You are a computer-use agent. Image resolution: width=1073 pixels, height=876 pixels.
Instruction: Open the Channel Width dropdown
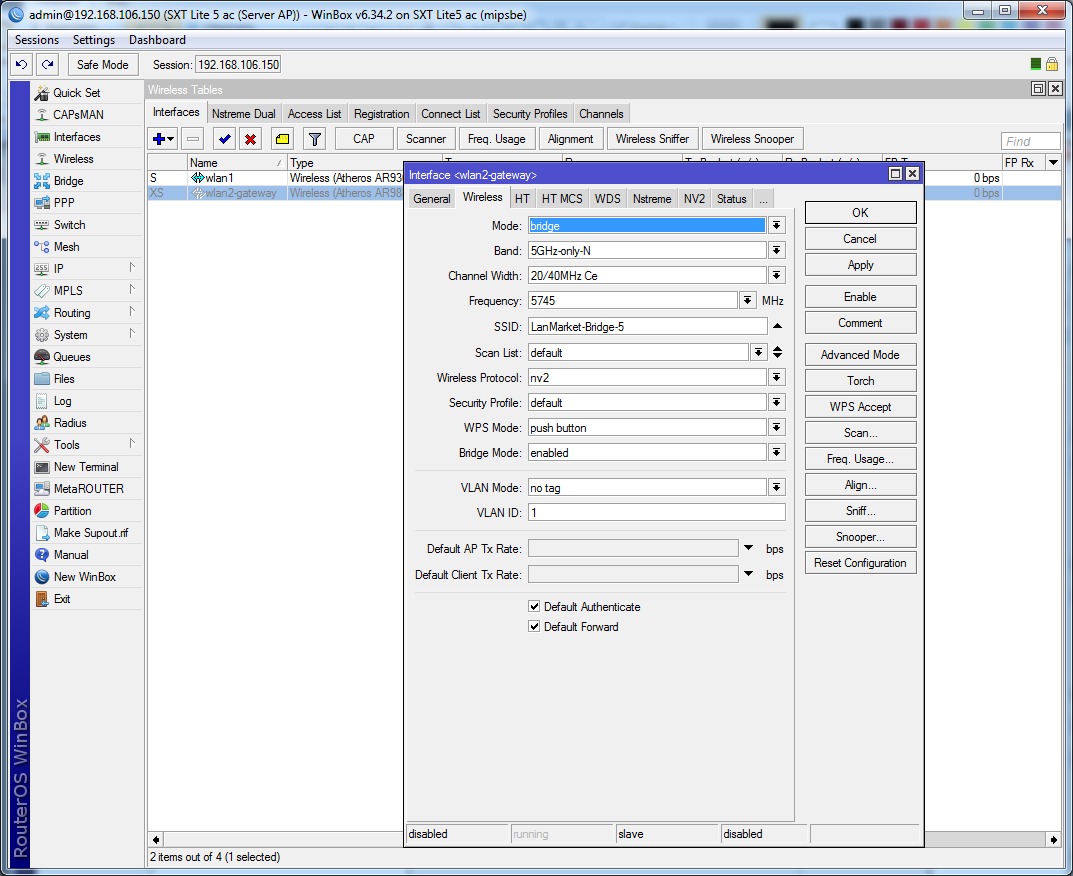click(776, 276)
